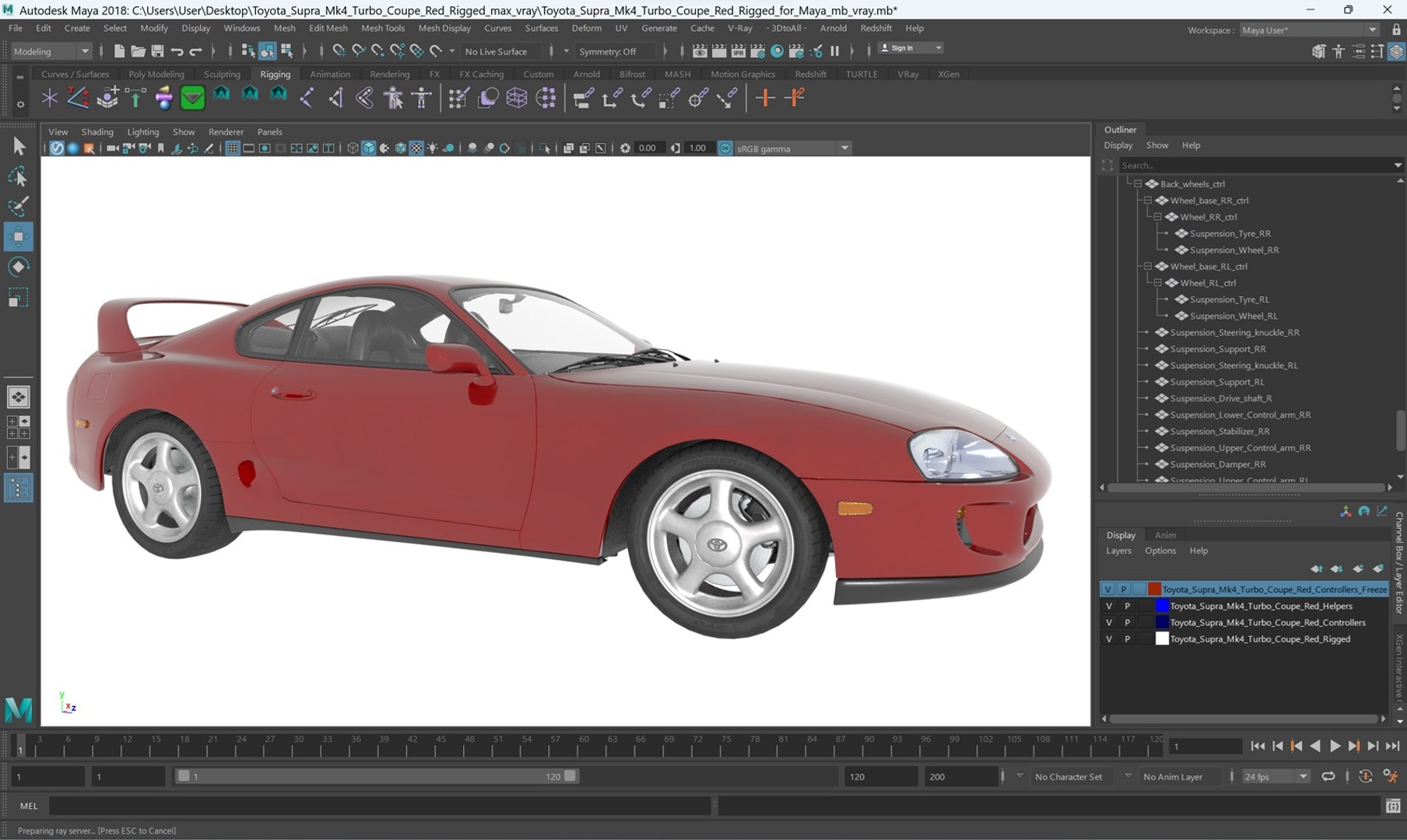Screen dimensions: 1407x840
Task: Activate the Scale tool in toolbox
Action: [19, 297]
